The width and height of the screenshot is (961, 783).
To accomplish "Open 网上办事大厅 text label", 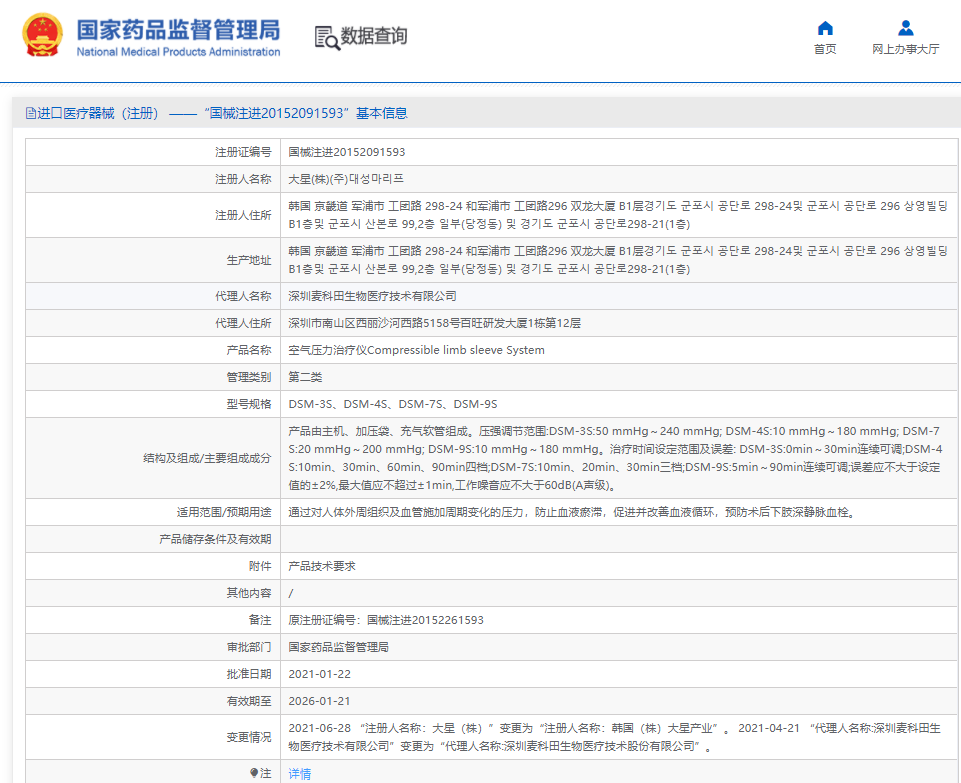I will pos(905,50).
